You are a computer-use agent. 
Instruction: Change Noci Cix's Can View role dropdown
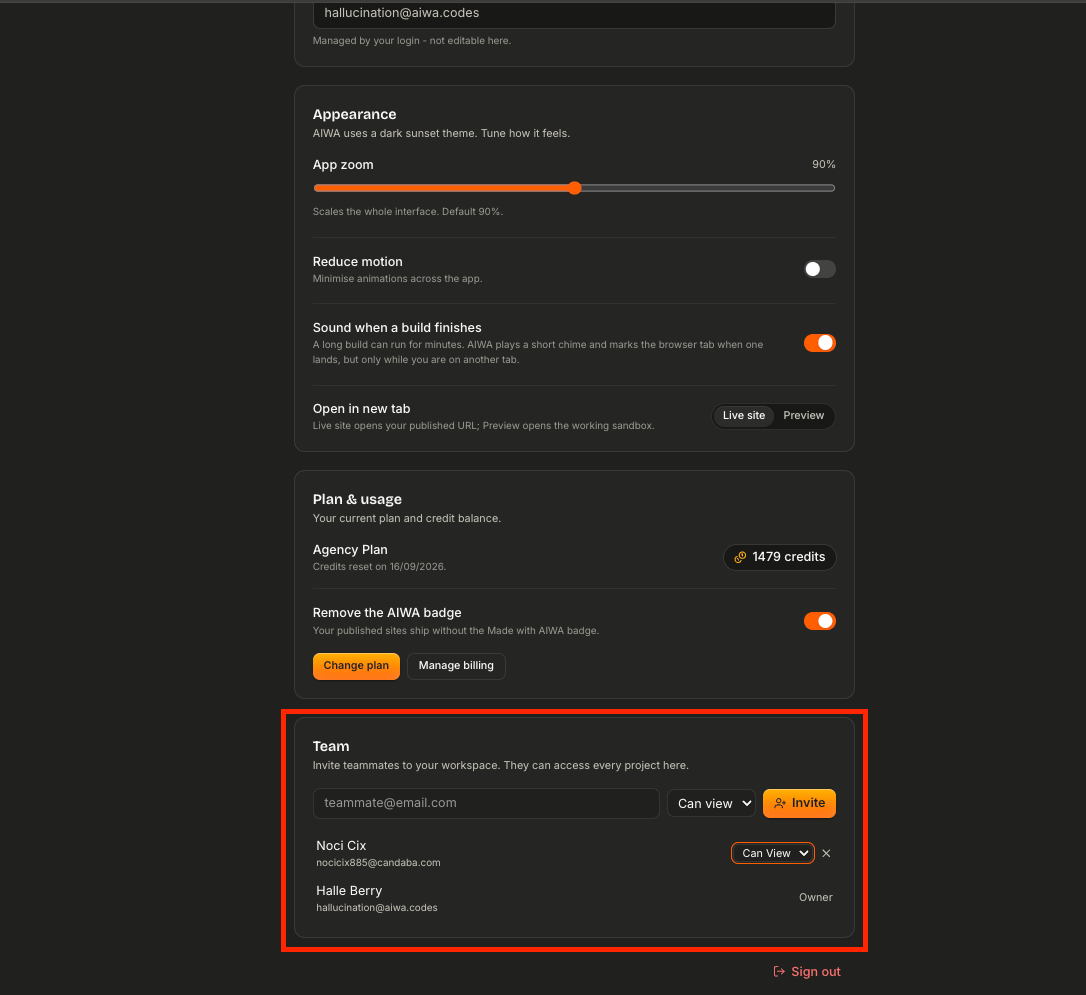click(x=772, y=853)
